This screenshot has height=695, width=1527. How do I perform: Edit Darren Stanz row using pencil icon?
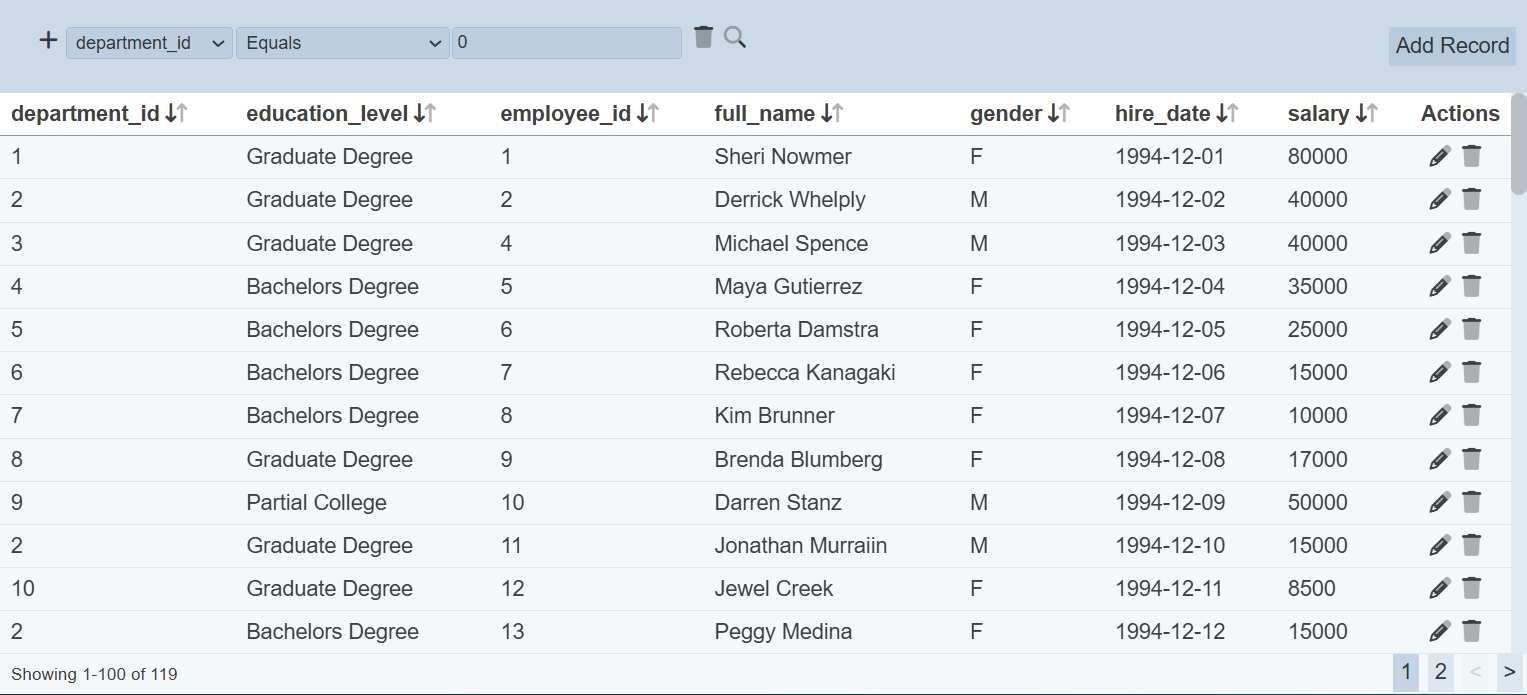point(1439,502)
